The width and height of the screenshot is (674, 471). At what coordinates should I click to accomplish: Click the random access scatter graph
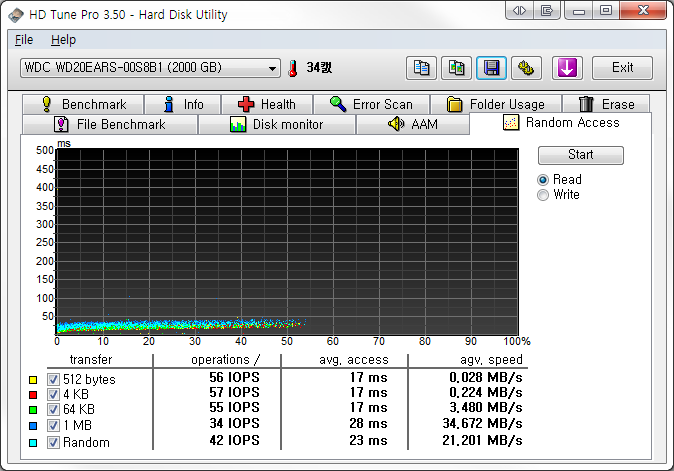click(287, 242)
